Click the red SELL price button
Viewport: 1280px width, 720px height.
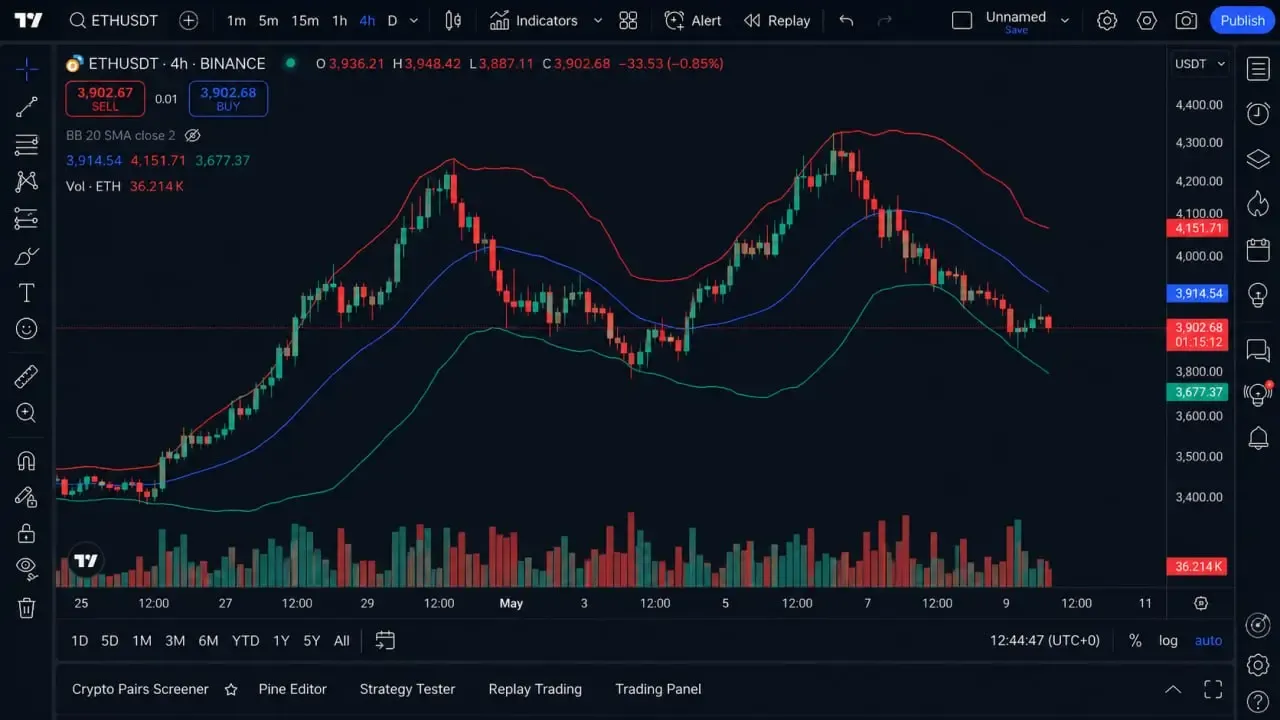[105, 98]
